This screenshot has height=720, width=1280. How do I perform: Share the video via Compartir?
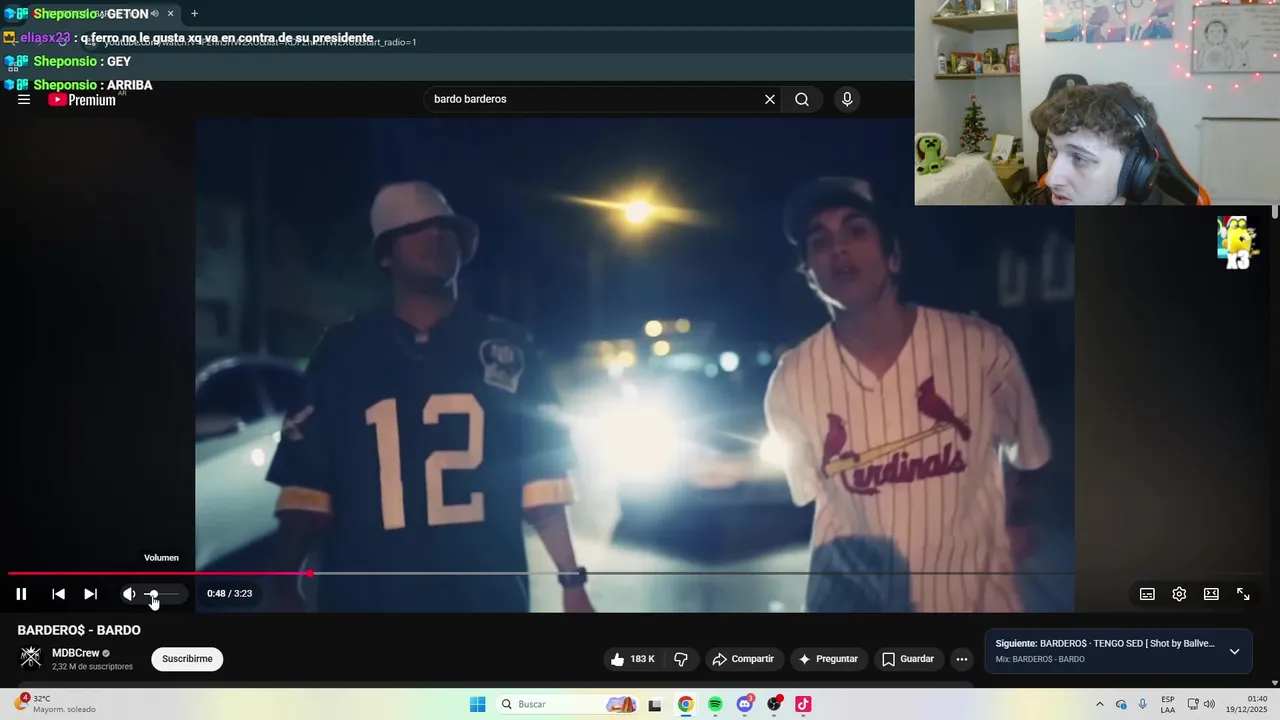click(743, 659)
